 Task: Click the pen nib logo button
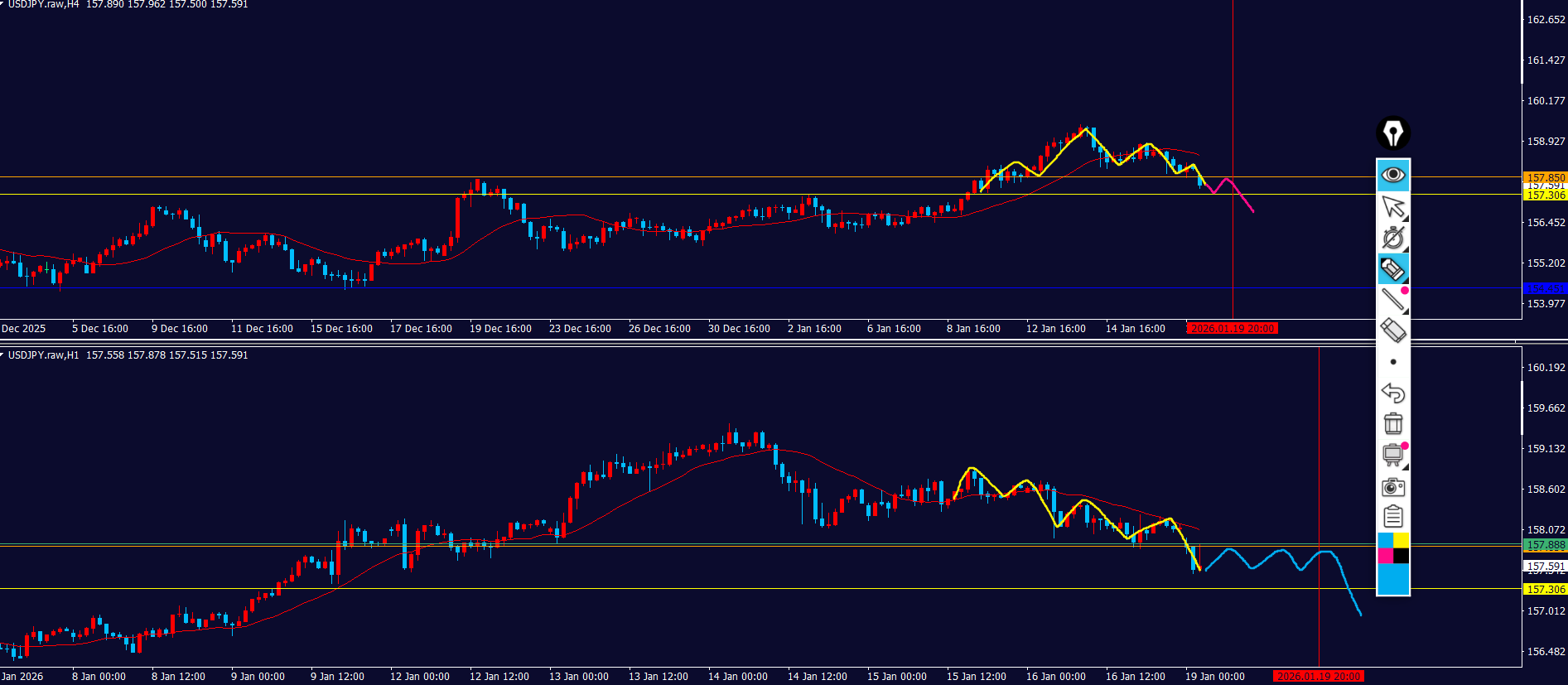click(x=1393, y=133)
